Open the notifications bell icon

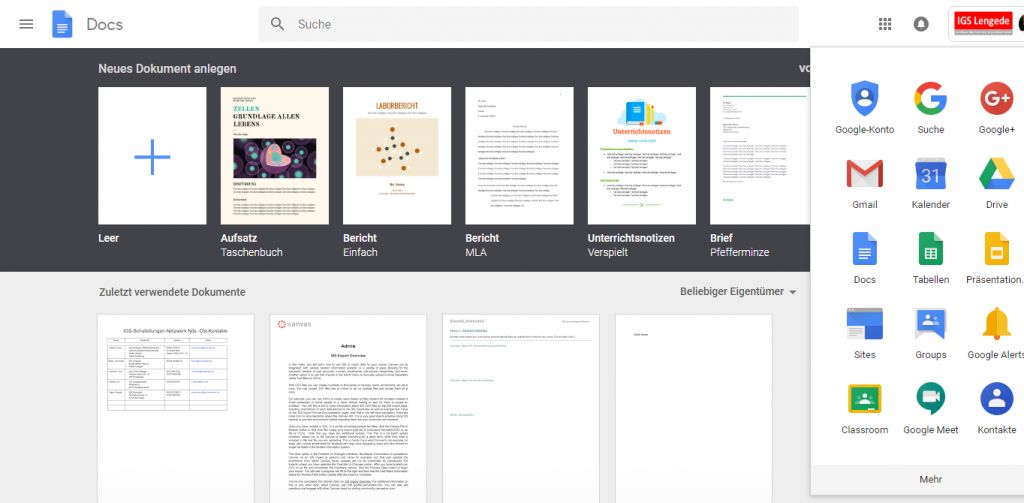click(x=921, y=24)
